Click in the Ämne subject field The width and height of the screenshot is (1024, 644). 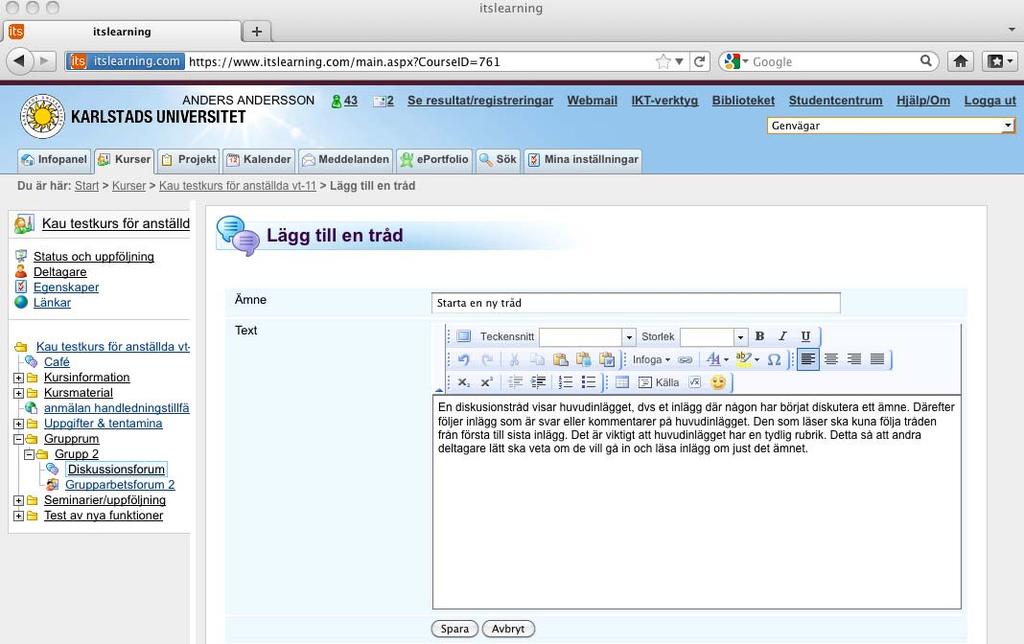[x=635, y=303]
